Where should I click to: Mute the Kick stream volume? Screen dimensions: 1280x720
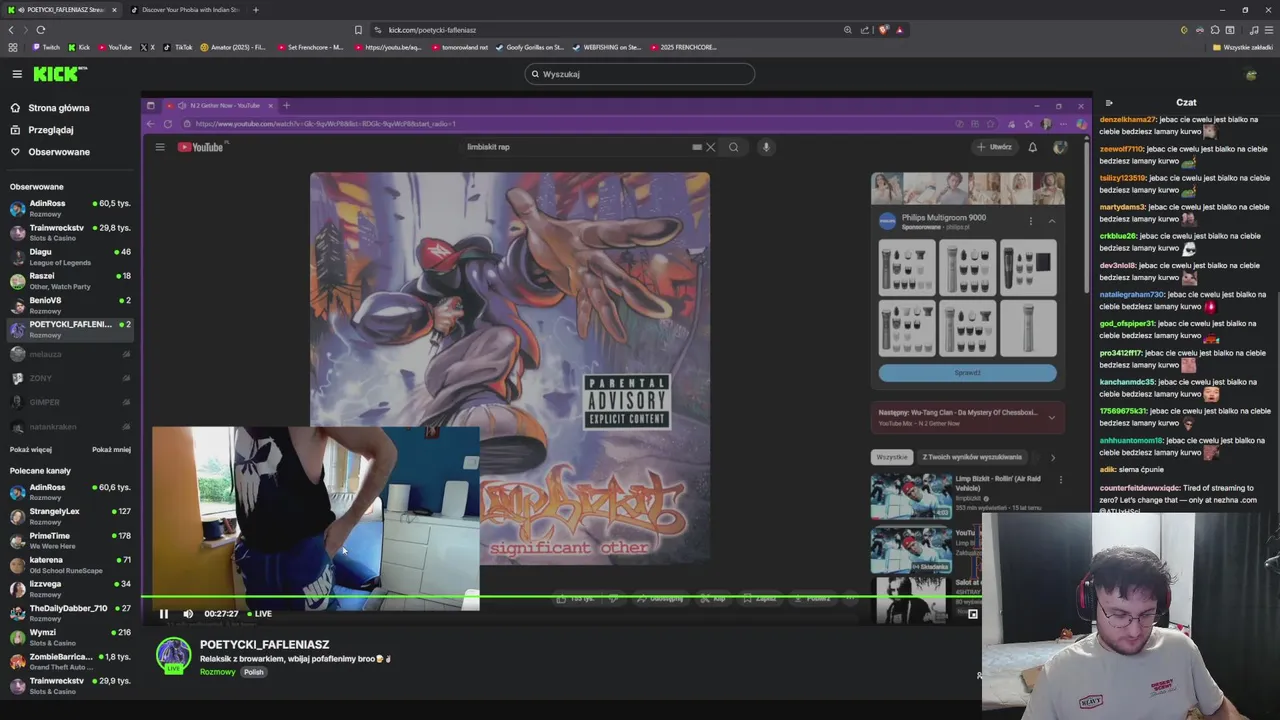tap(188, 614)
